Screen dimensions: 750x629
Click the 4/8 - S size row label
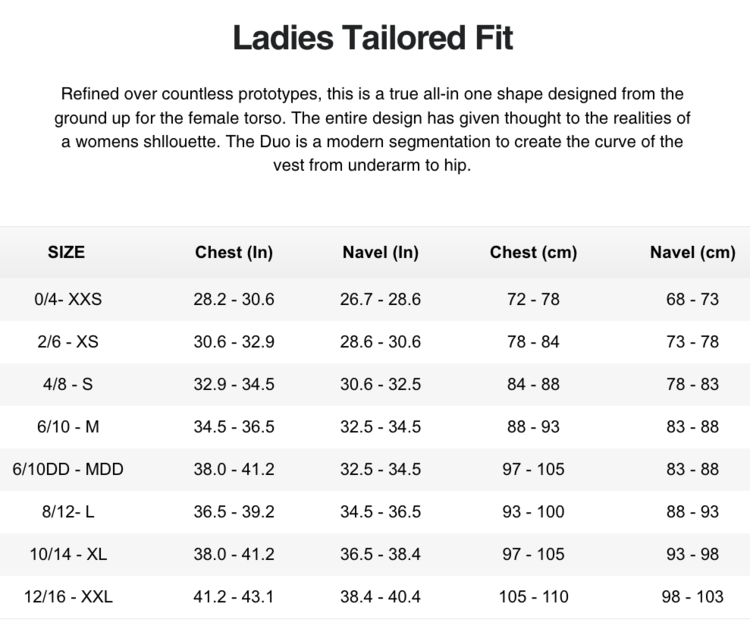pyautogui.click(x=68, y=384)
